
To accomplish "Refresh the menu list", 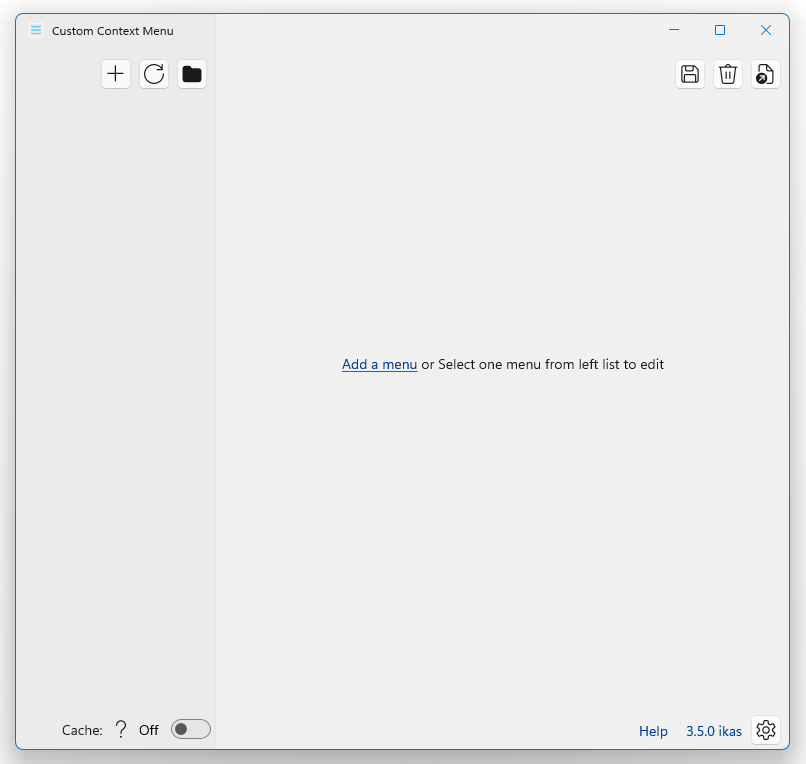I will [x=154, y=74].
